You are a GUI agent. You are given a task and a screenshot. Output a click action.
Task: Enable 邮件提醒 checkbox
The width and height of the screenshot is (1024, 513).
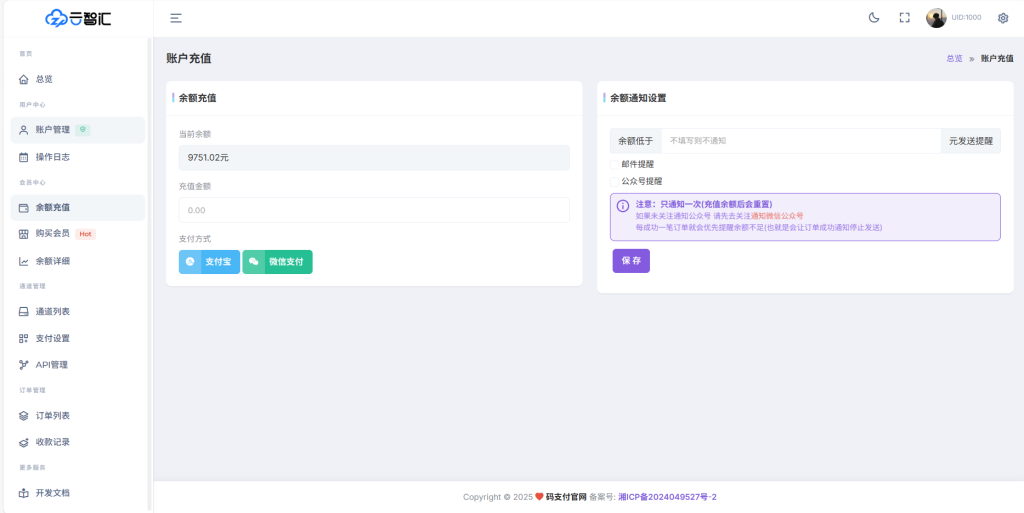click(x=615, y=164)
